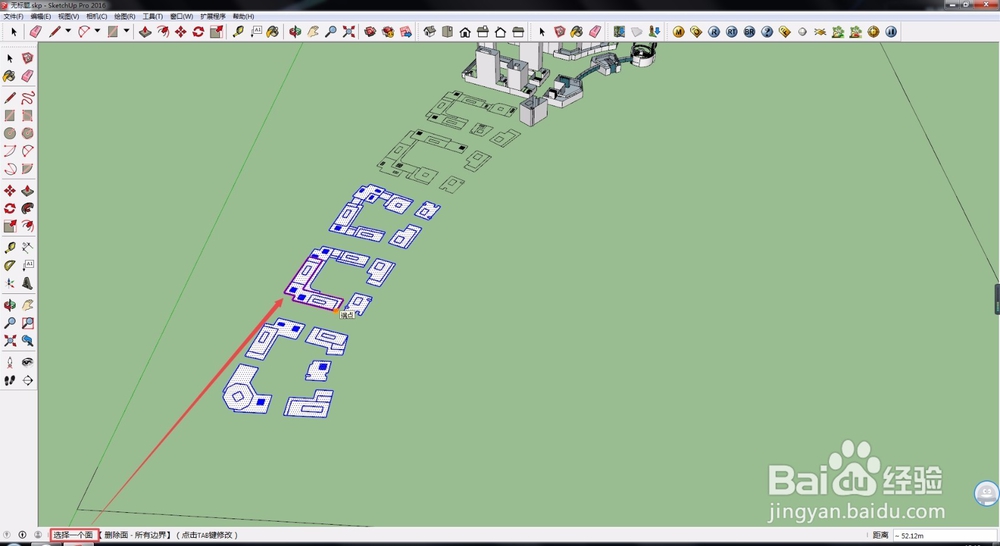Click the Scale tool in top toolbar
1000x546 pixels.
[216, 31]
